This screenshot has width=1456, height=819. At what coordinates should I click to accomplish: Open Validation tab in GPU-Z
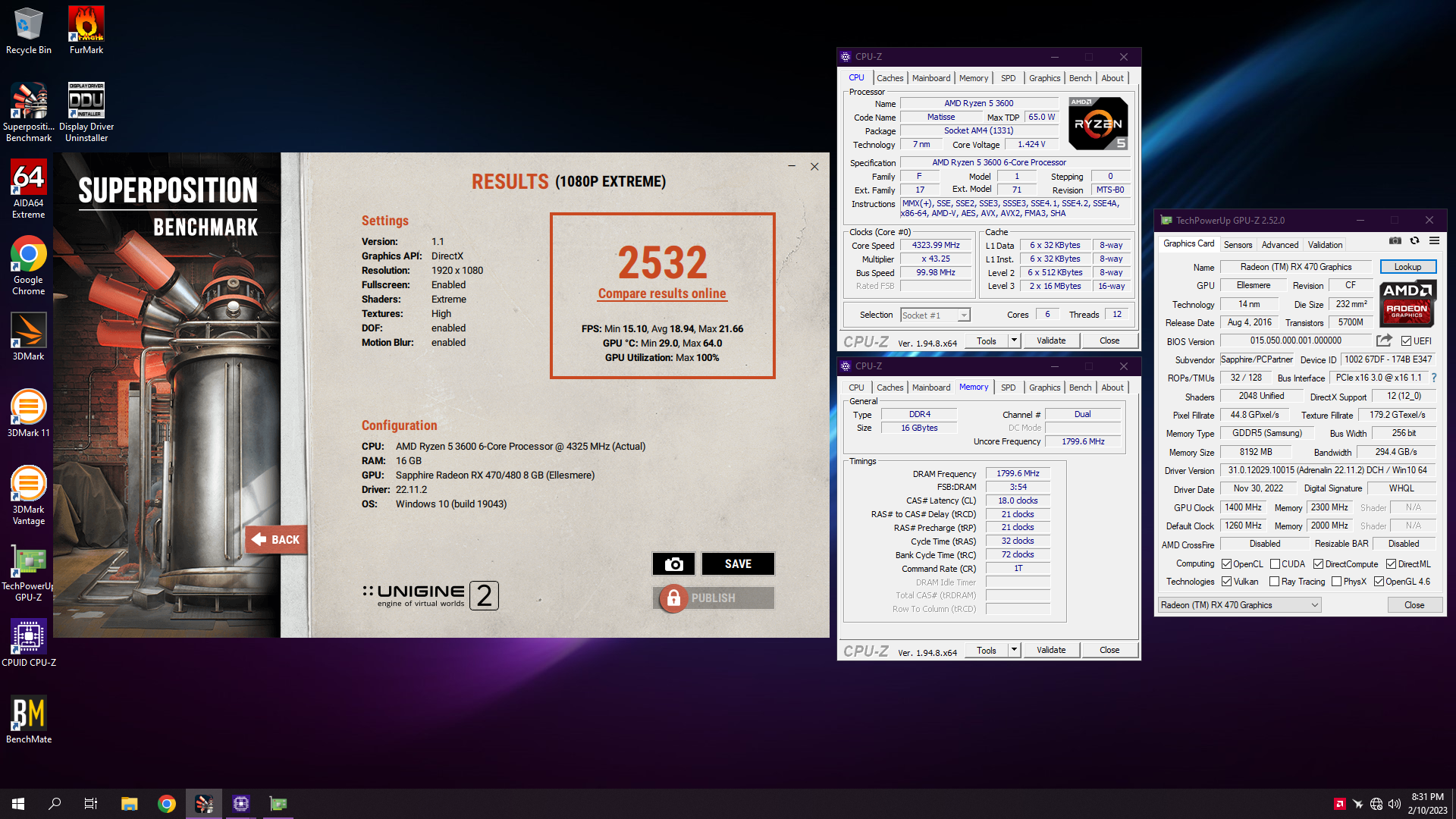1325,245
